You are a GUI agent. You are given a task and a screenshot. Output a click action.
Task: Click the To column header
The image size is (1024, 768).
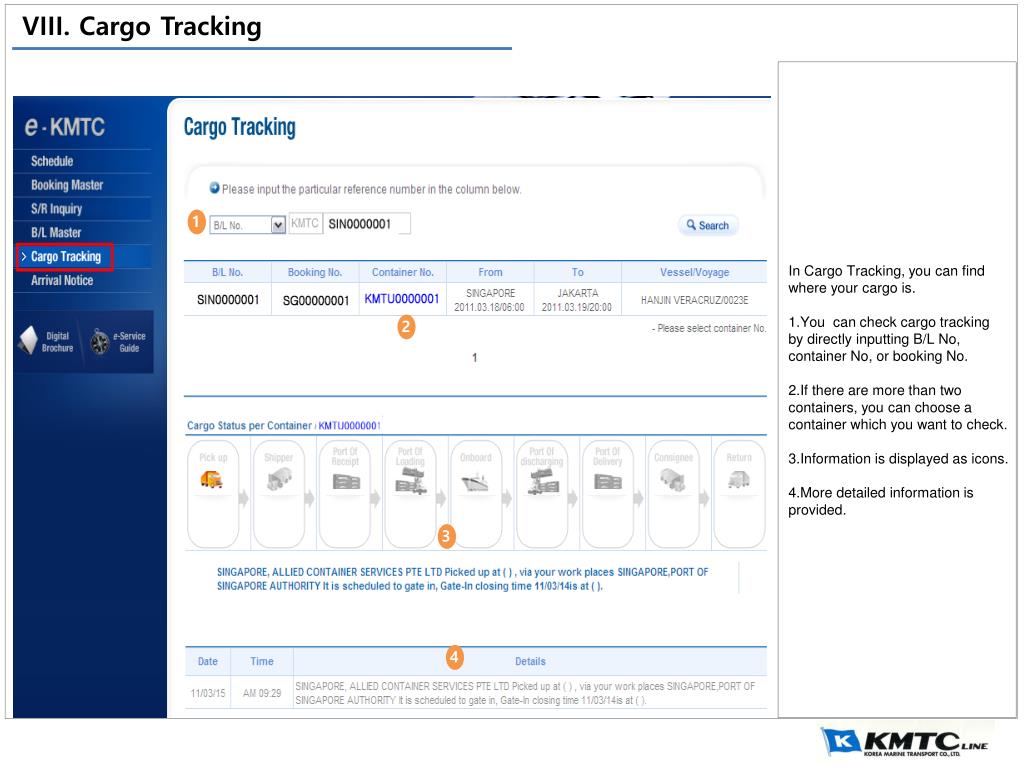578,272
